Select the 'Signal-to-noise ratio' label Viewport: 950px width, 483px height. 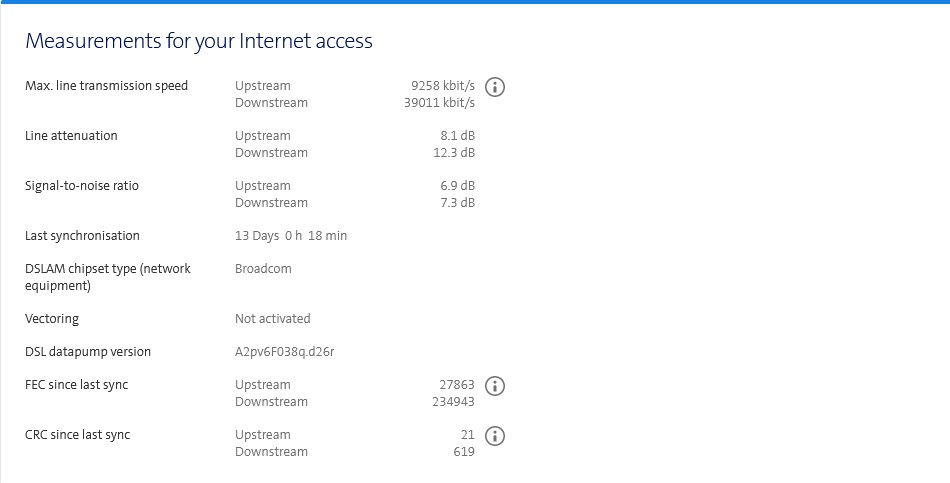click(82, 186)
